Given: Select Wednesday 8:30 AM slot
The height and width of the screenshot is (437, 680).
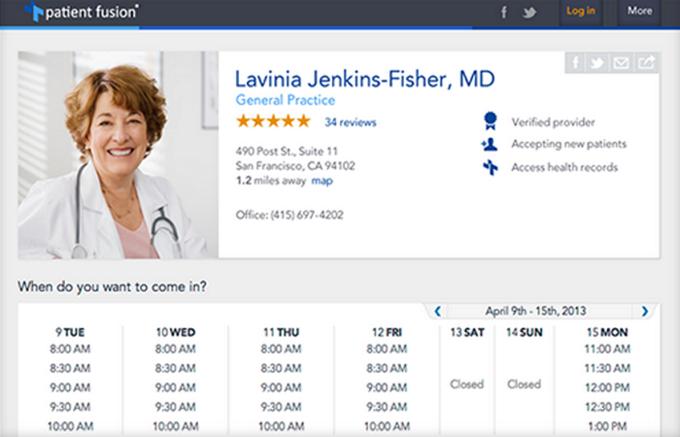Looking at the screenshot, I should pyautogui.click(x=175, y=368).
